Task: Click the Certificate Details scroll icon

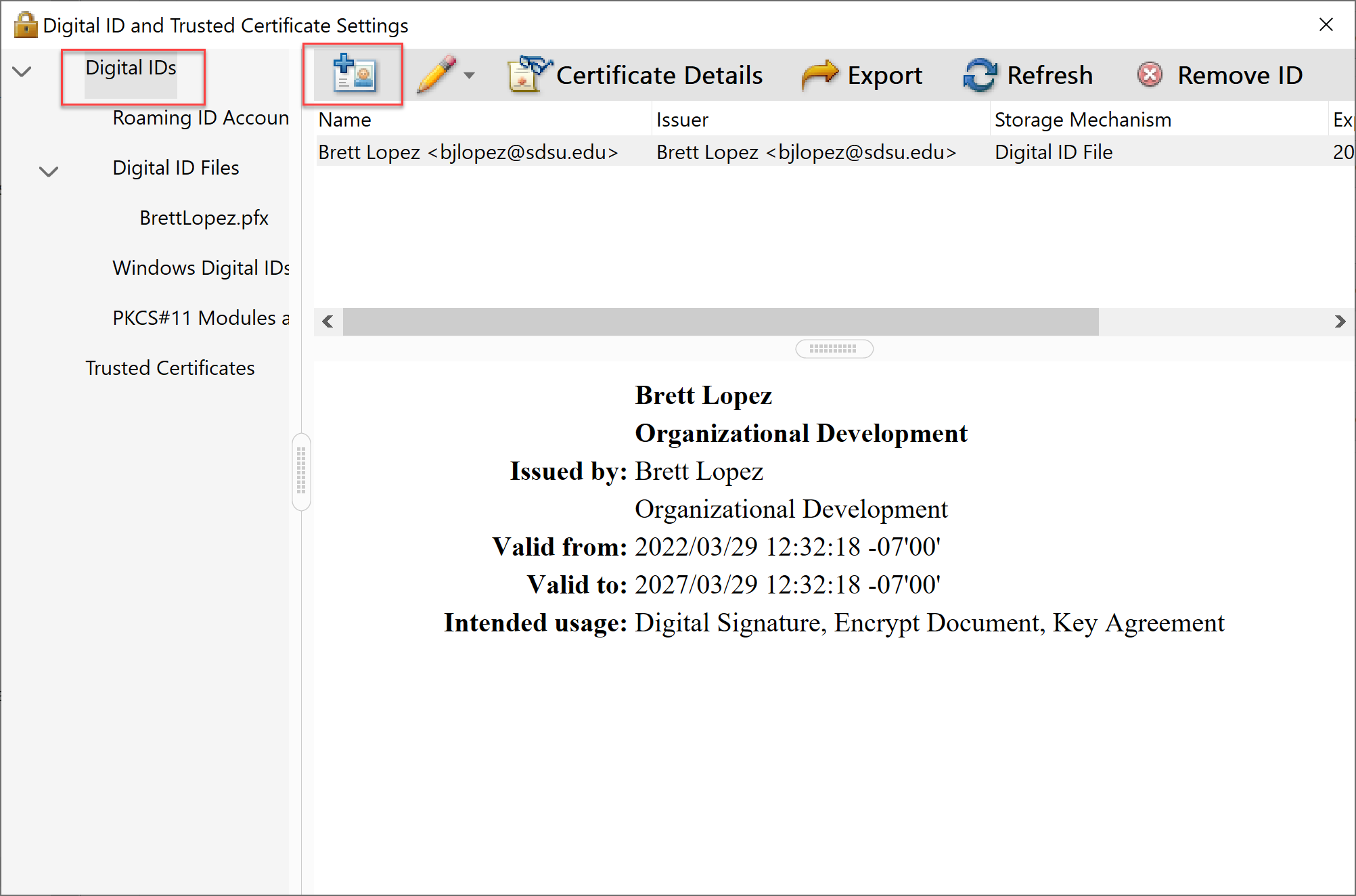Action: coord(528,74)
